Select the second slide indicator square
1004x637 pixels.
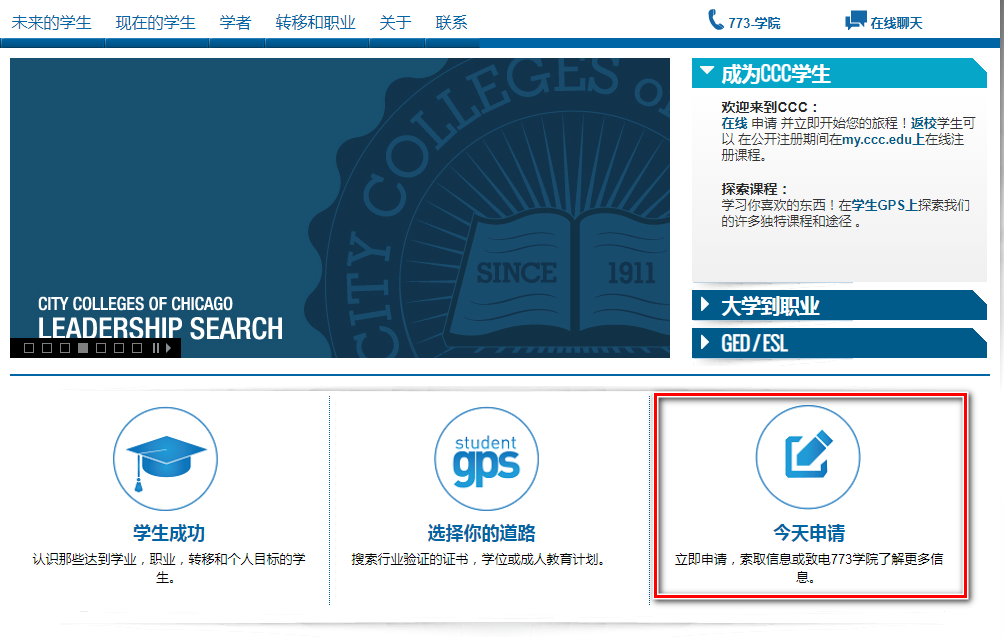tap(47, 348)
